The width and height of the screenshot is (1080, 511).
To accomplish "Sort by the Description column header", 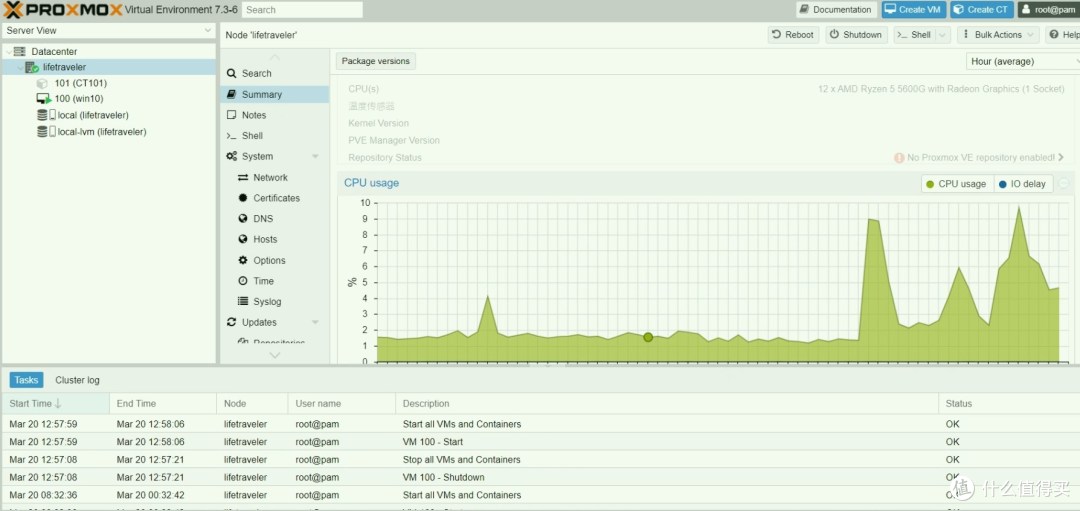I will coord(667,404).
